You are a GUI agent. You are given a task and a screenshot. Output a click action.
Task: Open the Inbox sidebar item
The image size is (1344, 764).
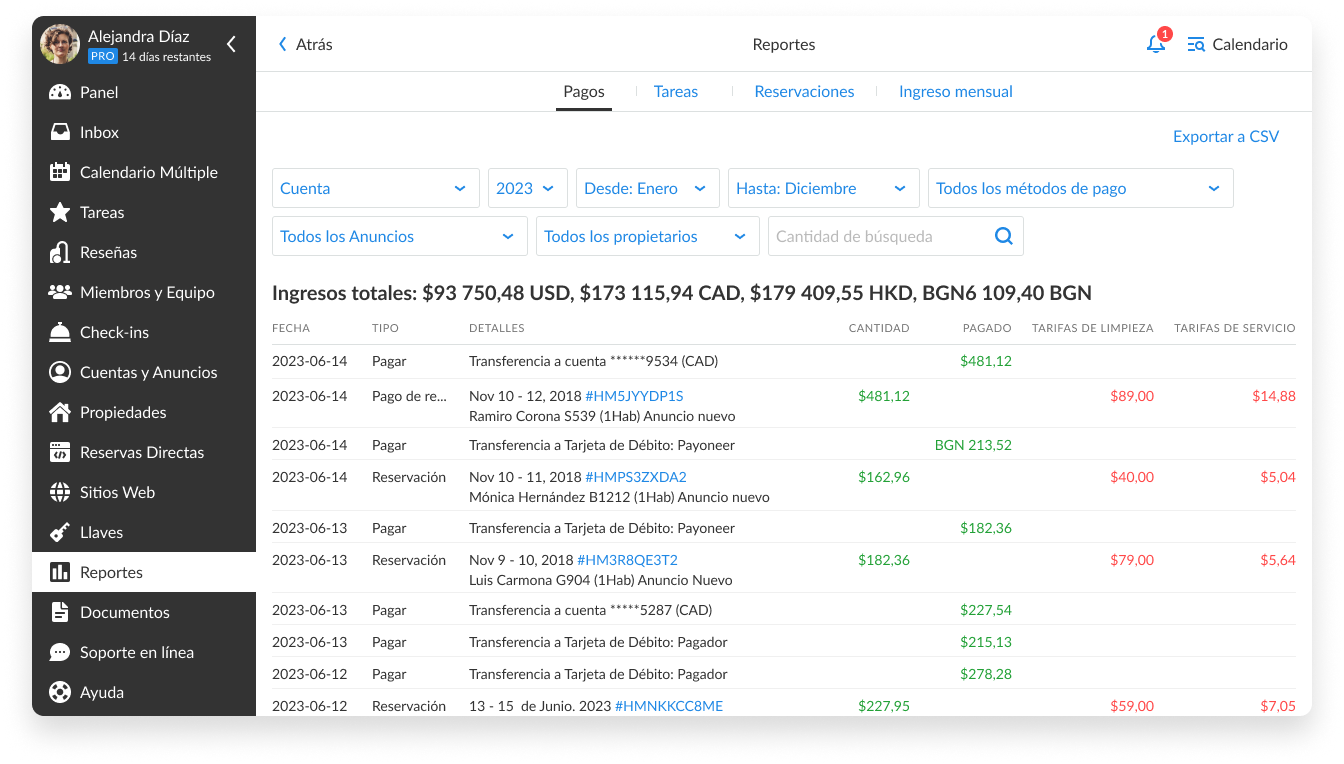pyautogui.click(x=99, y=132)
